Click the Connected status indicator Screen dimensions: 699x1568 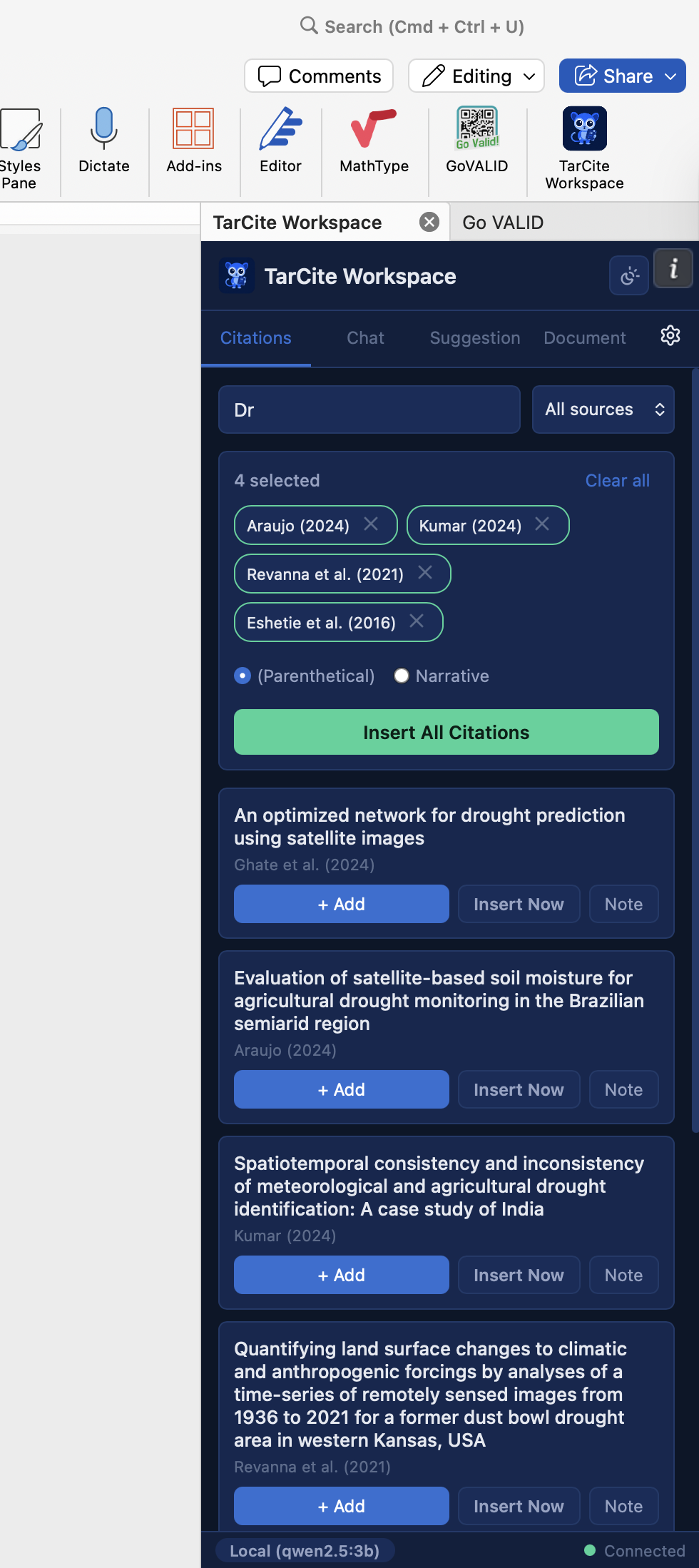[635, 1550]
